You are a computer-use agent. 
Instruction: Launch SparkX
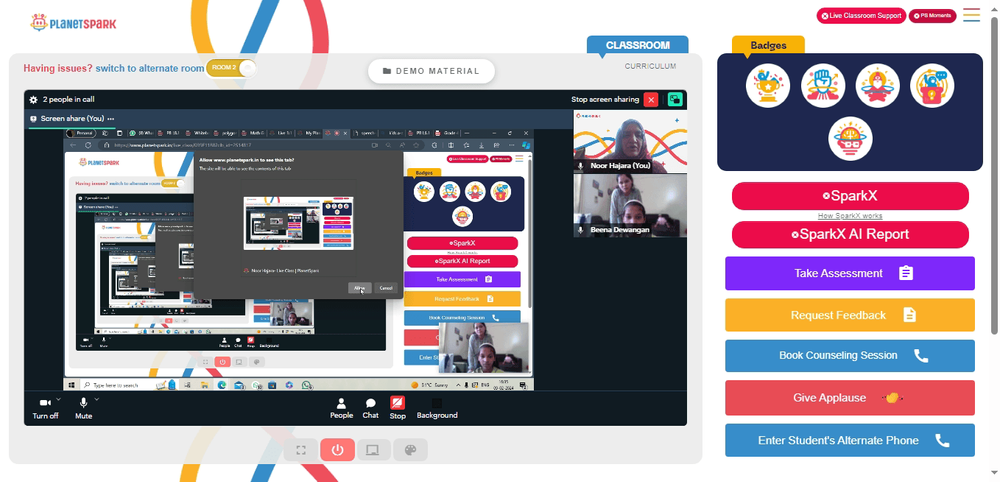[850, 196]
